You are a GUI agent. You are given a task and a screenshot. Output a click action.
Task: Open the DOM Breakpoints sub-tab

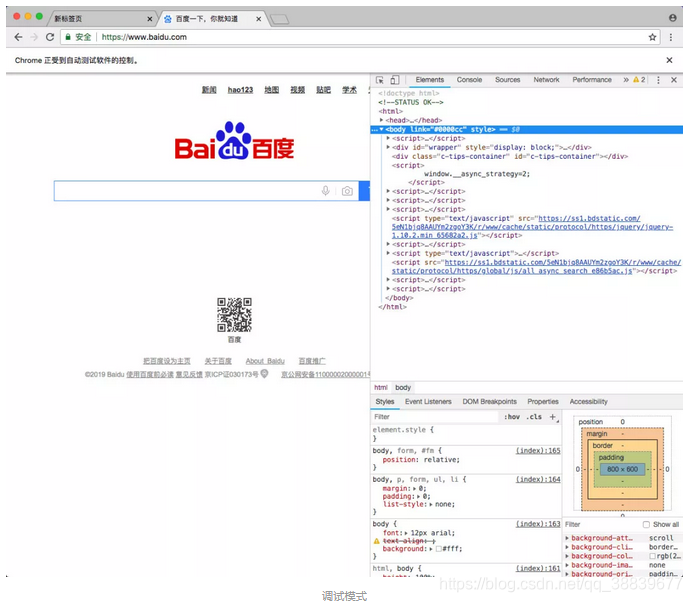(489, 402)
